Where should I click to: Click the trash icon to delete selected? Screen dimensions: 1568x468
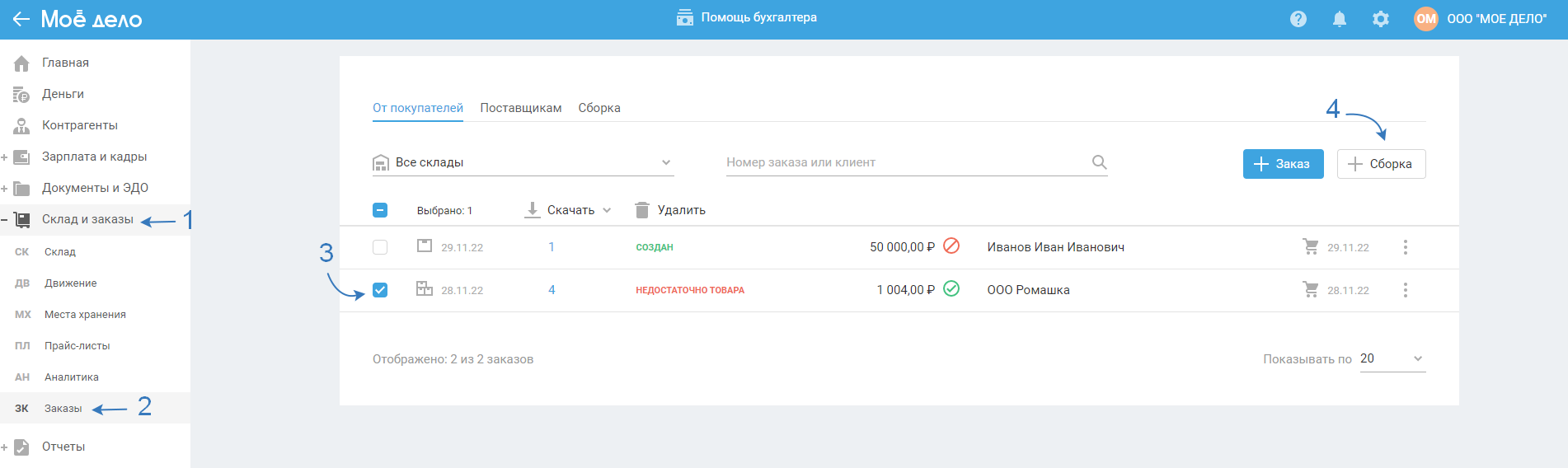[642, 210]
